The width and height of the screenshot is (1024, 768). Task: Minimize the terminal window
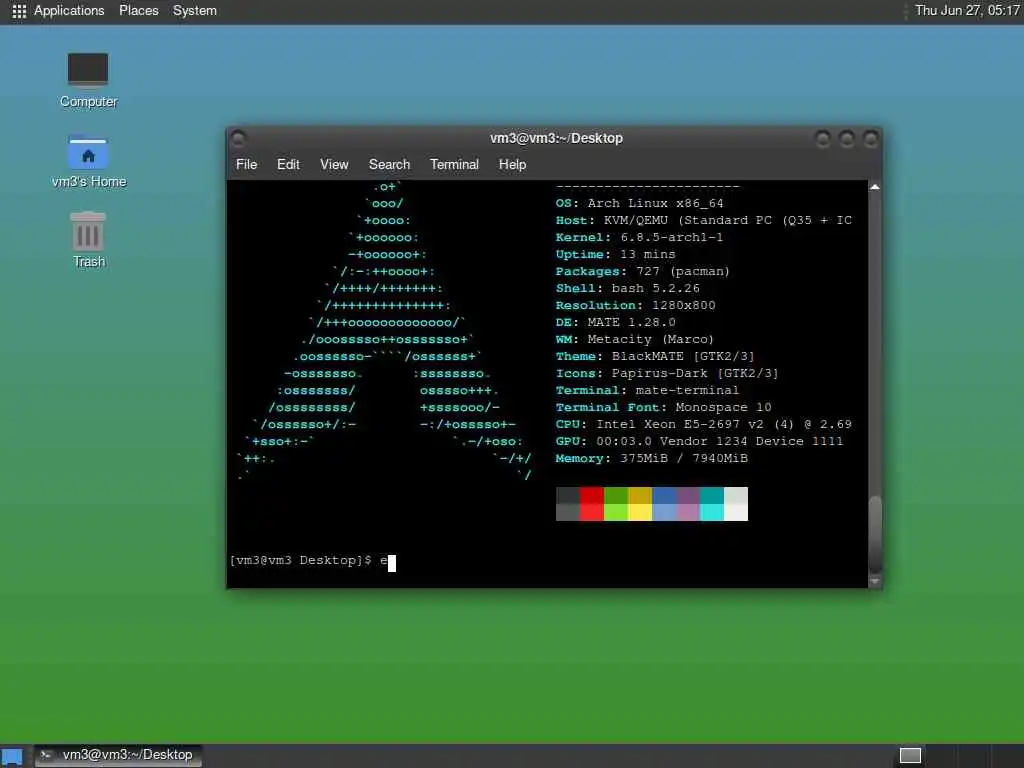click(x=823, y=138)
